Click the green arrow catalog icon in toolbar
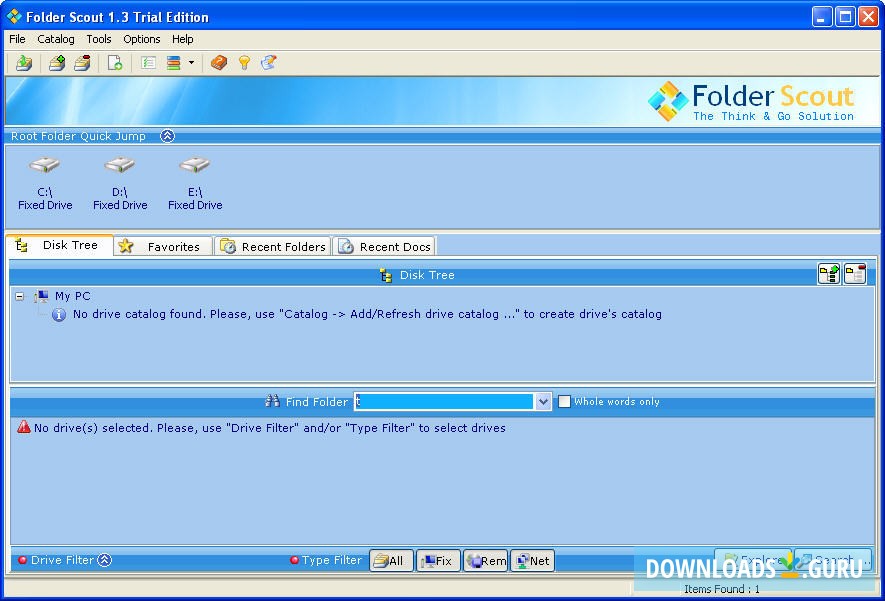Viewport: 885px width, 601px height. [24, 63]
